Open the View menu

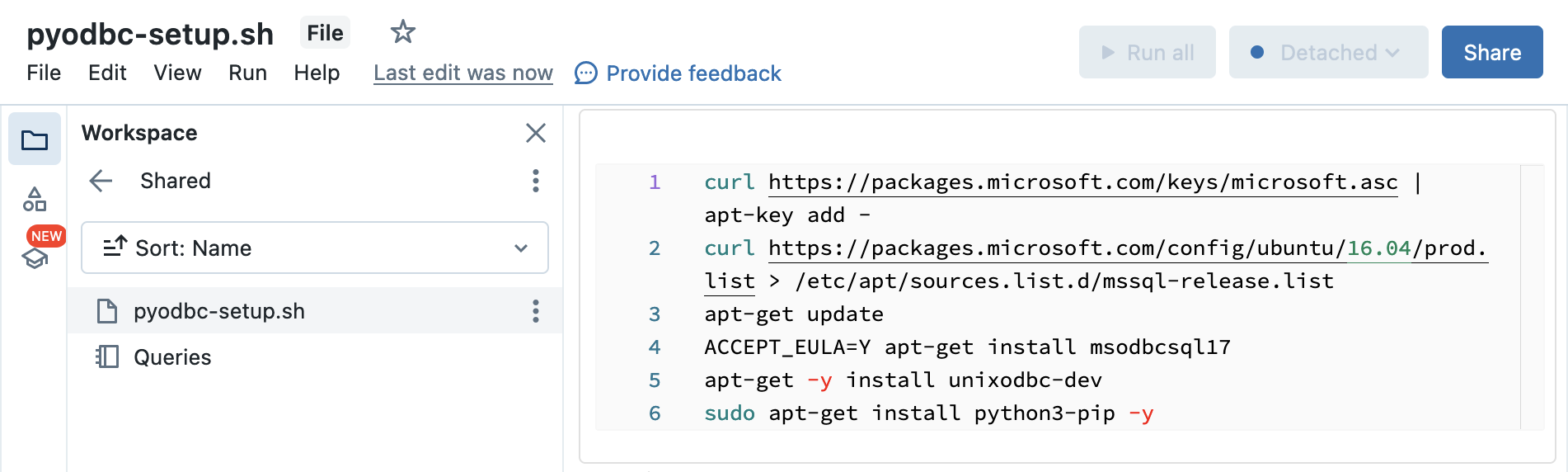(x=177, y=73)
